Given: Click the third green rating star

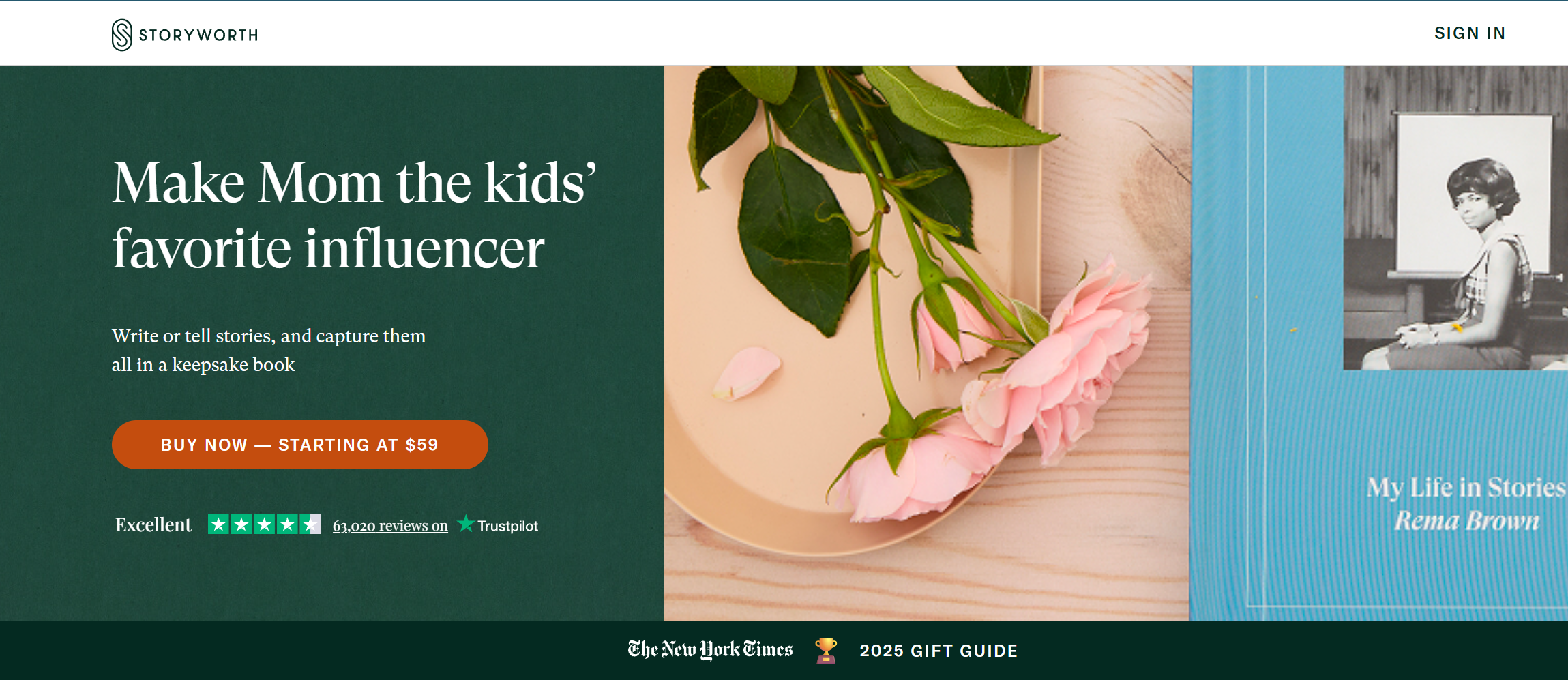Looking at the screenshot, I should [264, 524].
